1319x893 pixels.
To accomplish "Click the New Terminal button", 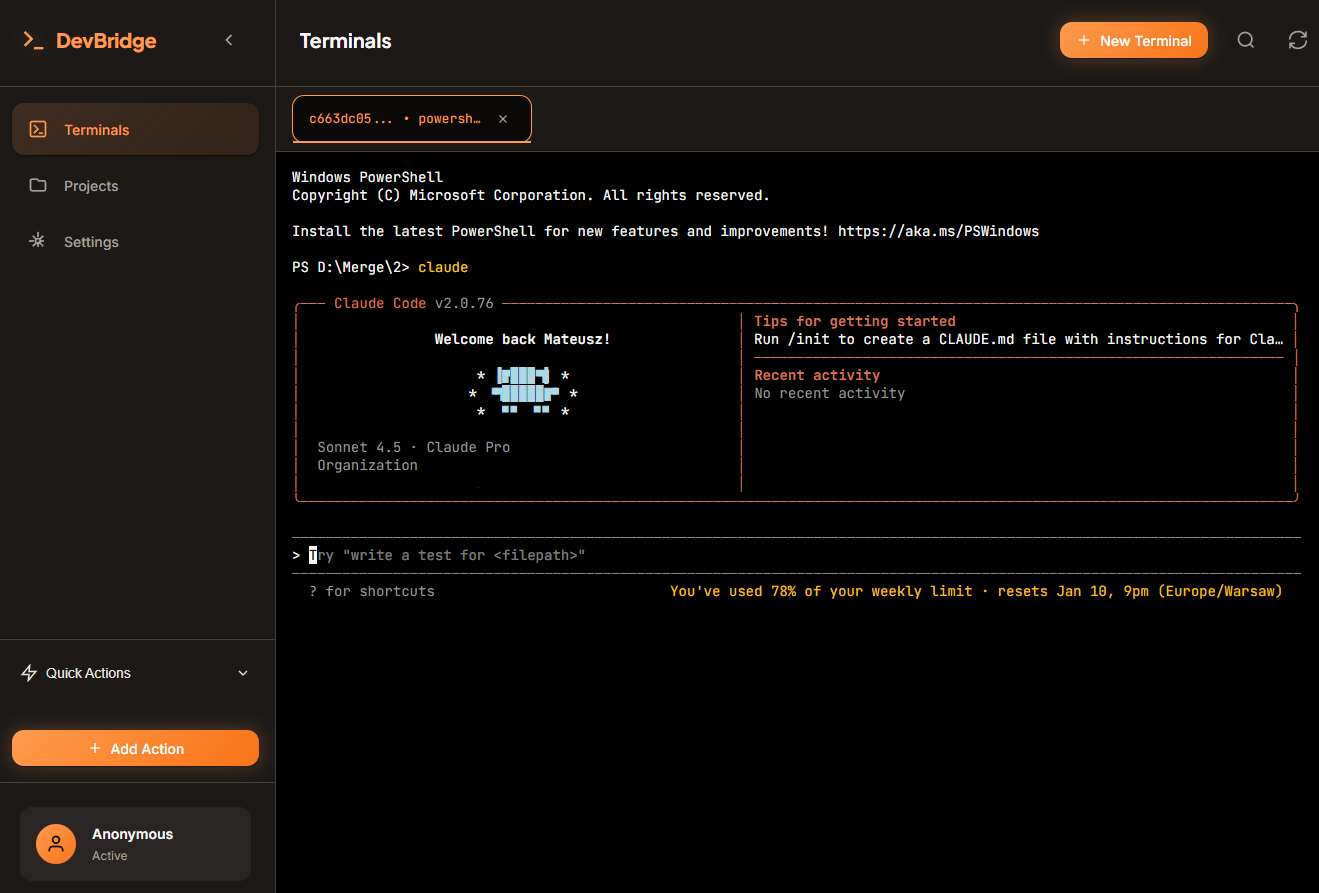I will [1134, 40].
